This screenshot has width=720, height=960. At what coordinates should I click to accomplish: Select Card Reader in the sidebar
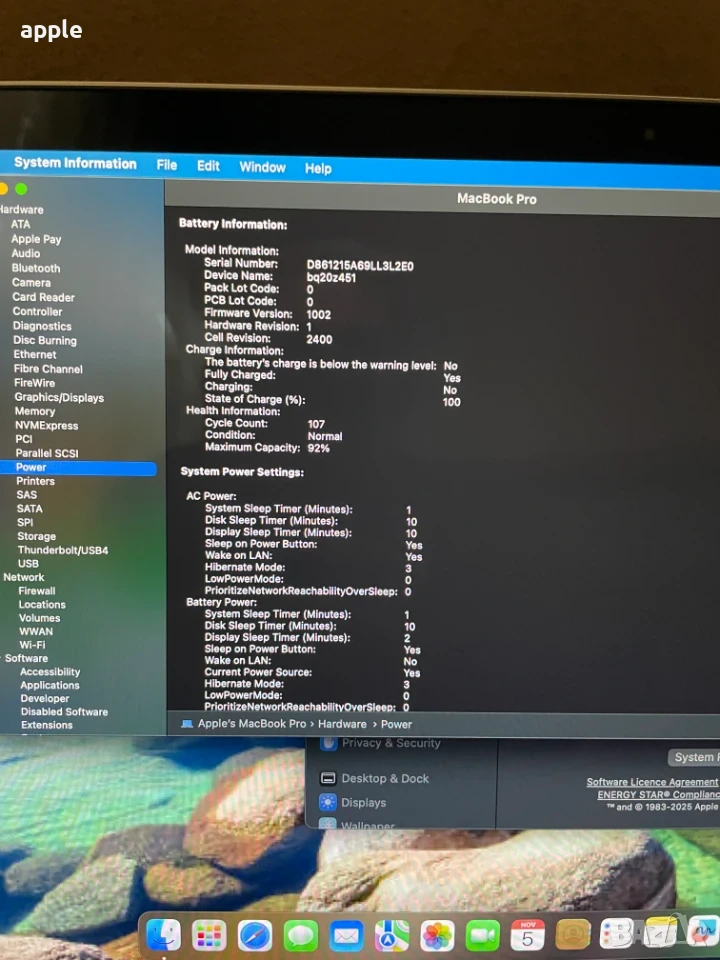pos(43,298)
